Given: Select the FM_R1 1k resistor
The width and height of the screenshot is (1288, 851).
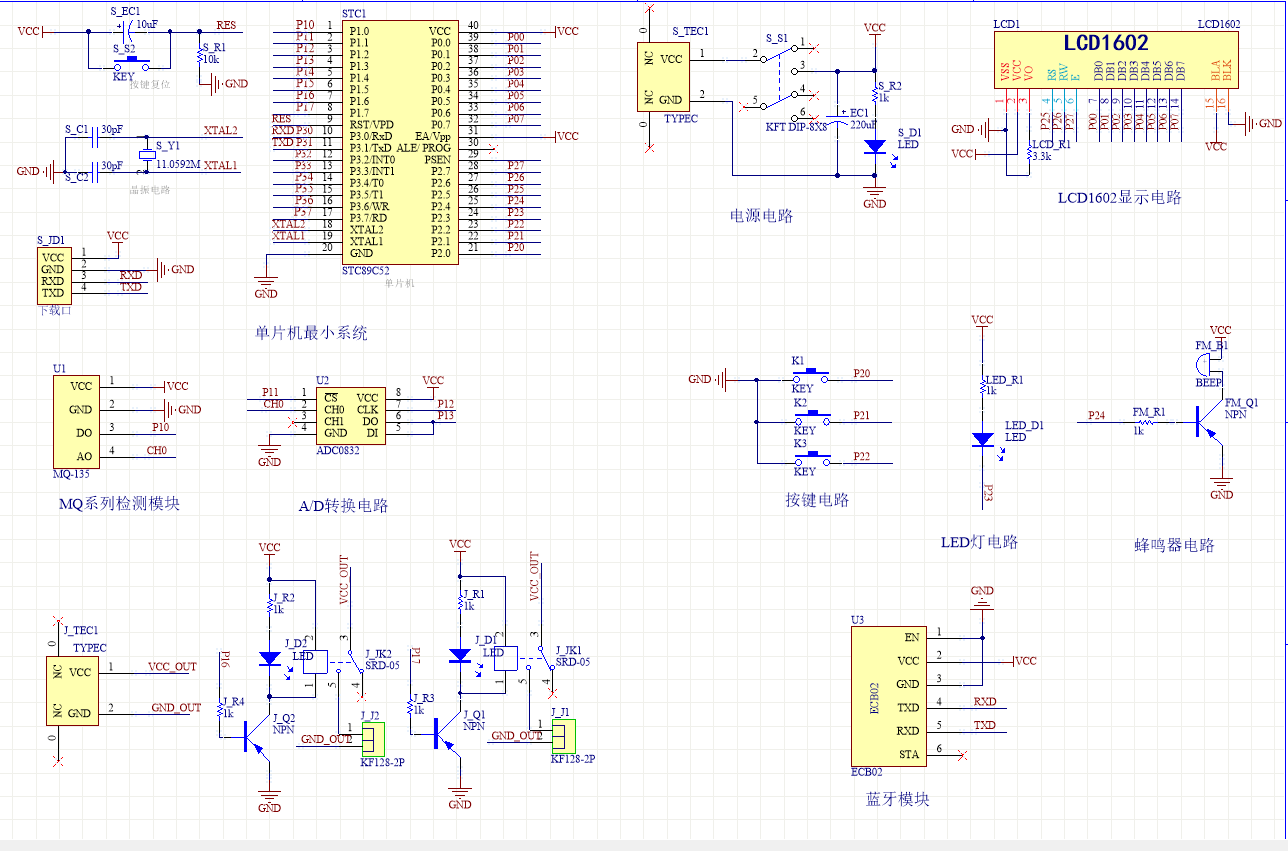Looking at the screenshot, I should [x=1146, y=423].
